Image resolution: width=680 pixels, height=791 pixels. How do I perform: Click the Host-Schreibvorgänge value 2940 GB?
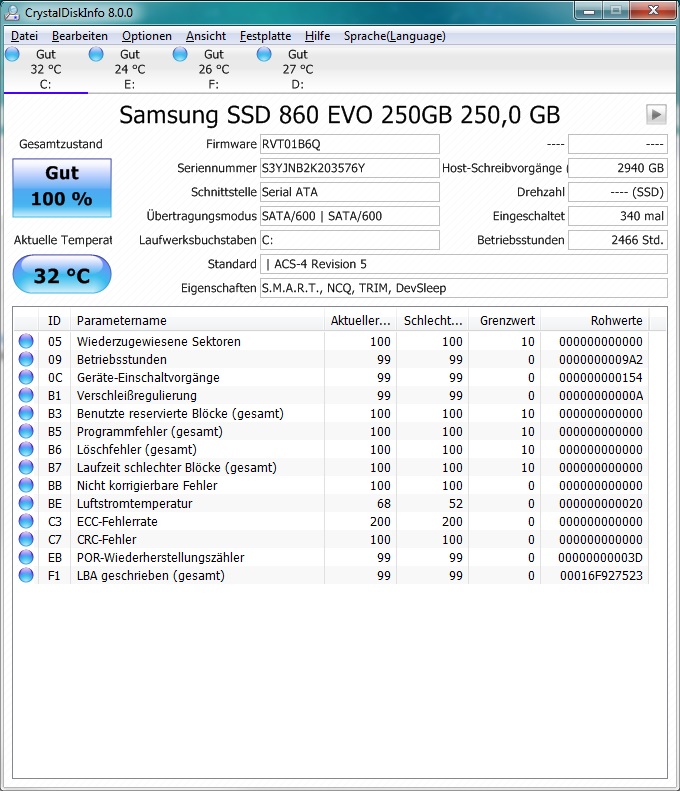(x=618, y=168)
